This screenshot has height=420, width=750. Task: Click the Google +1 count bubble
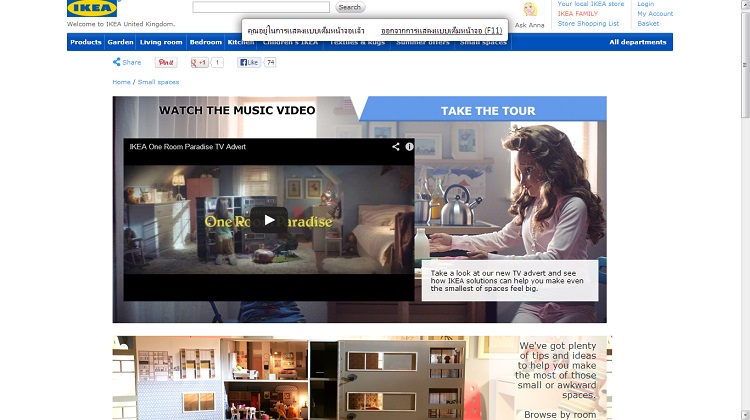(x=217, y=62)
